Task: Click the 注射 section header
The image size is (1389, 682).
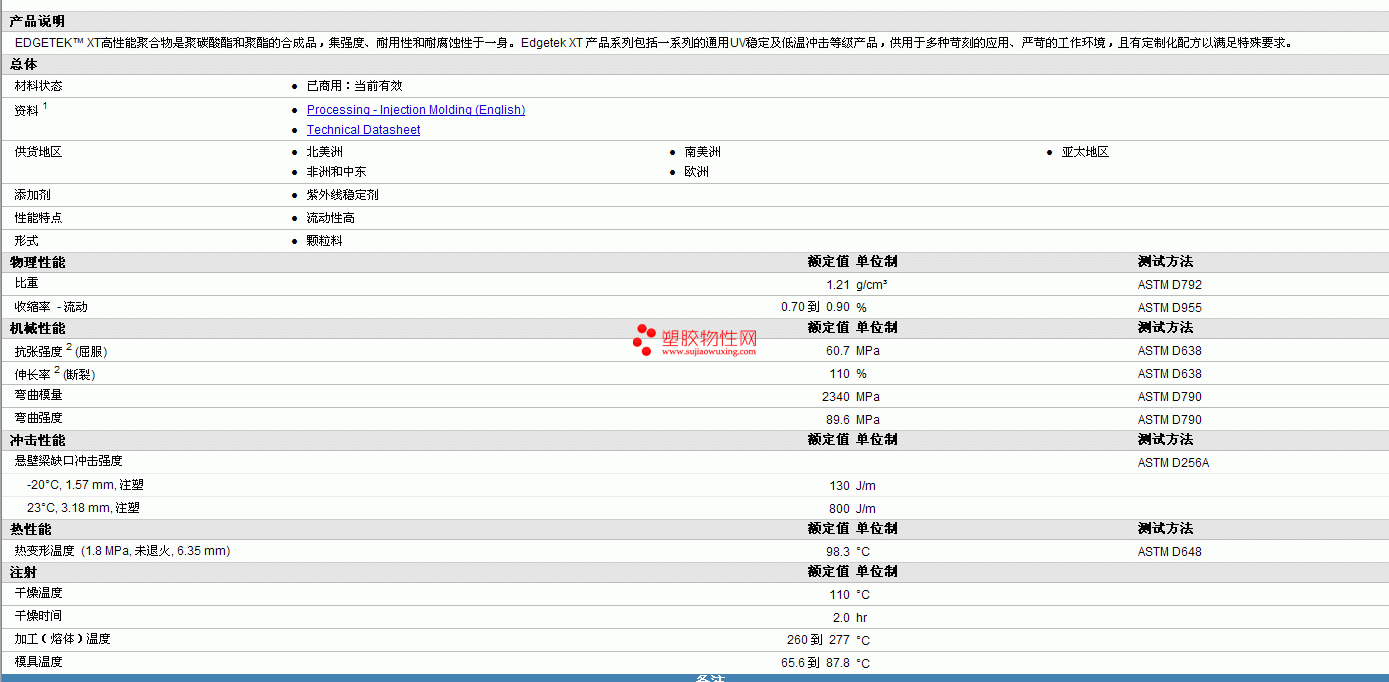Action: pyautogui.click(x=23, y=572)
